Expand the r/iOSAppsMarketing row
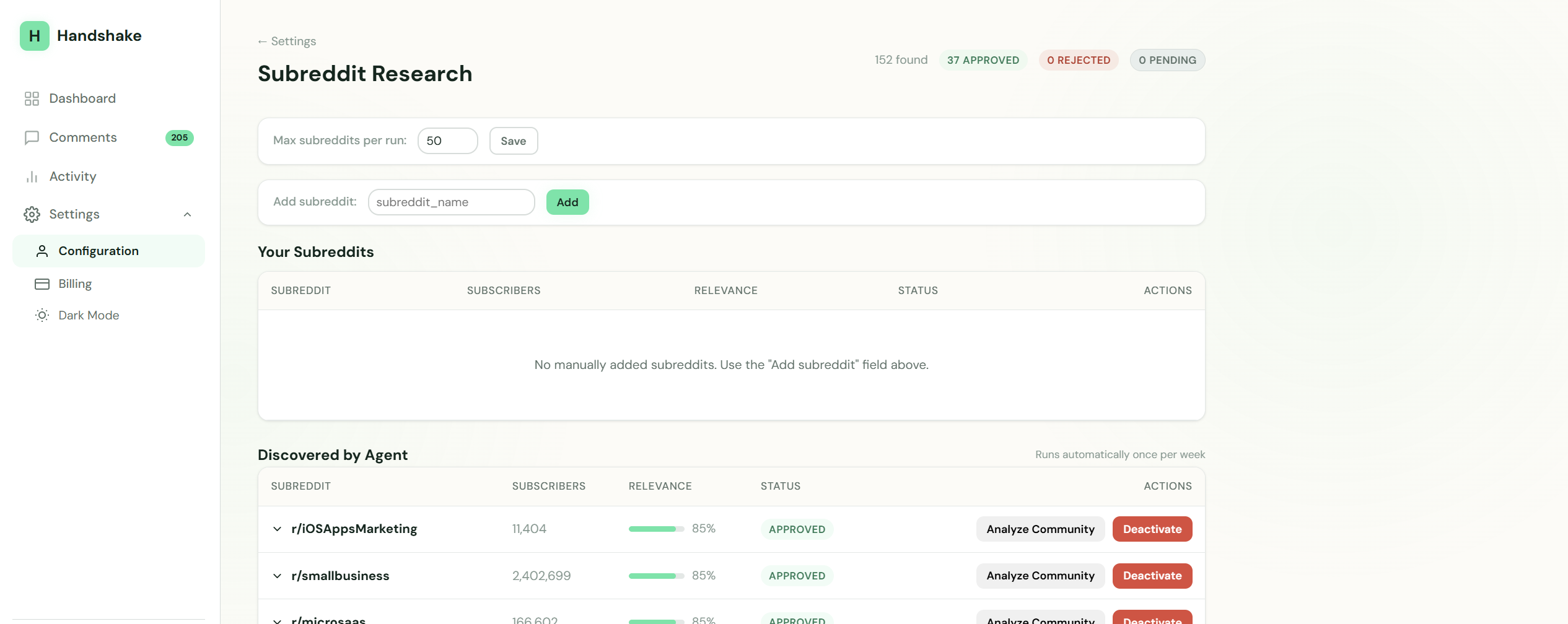This screenshot has height=624, width=1568. 277,529
